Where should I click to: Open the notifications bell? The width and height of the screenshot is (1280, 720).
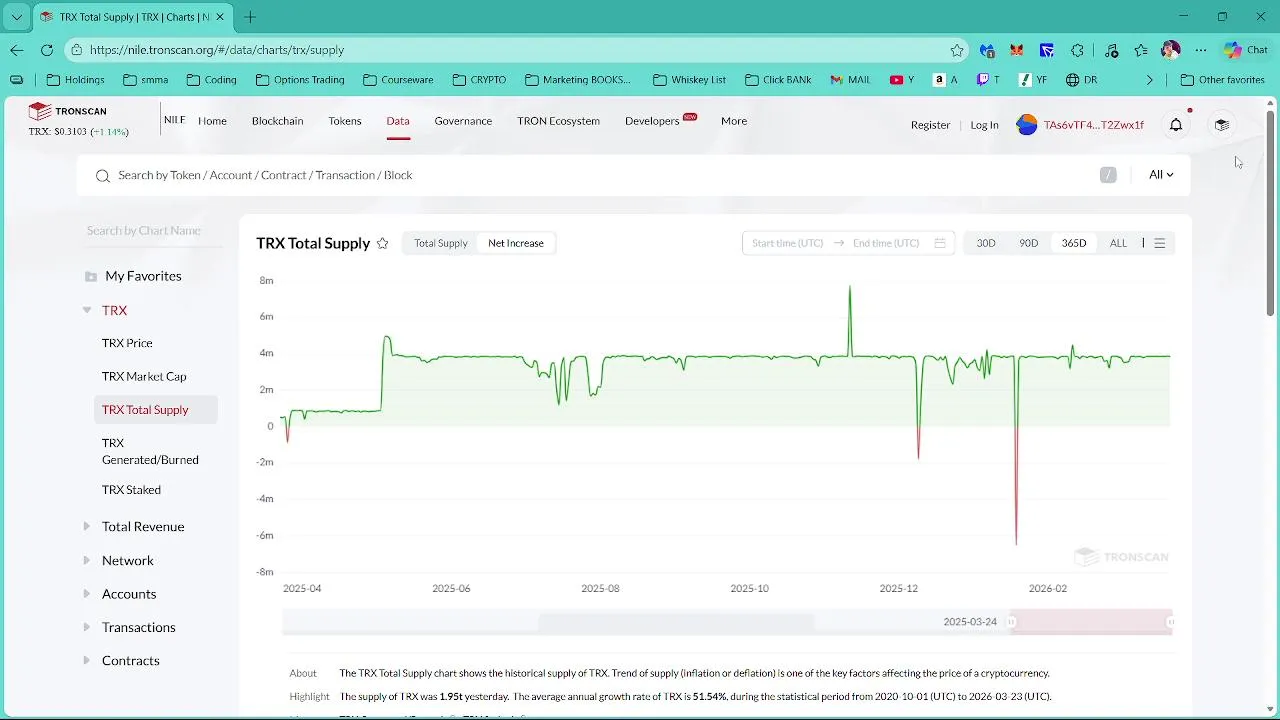(1176, 125)
